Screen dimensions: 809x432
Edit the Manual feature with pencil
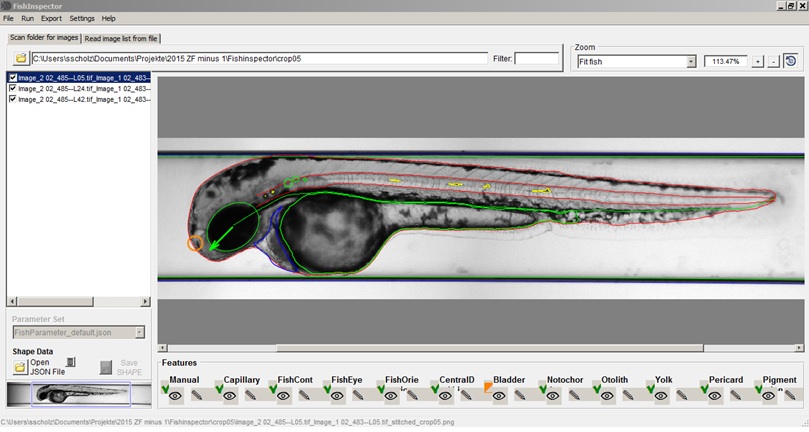tap(197, 396)
